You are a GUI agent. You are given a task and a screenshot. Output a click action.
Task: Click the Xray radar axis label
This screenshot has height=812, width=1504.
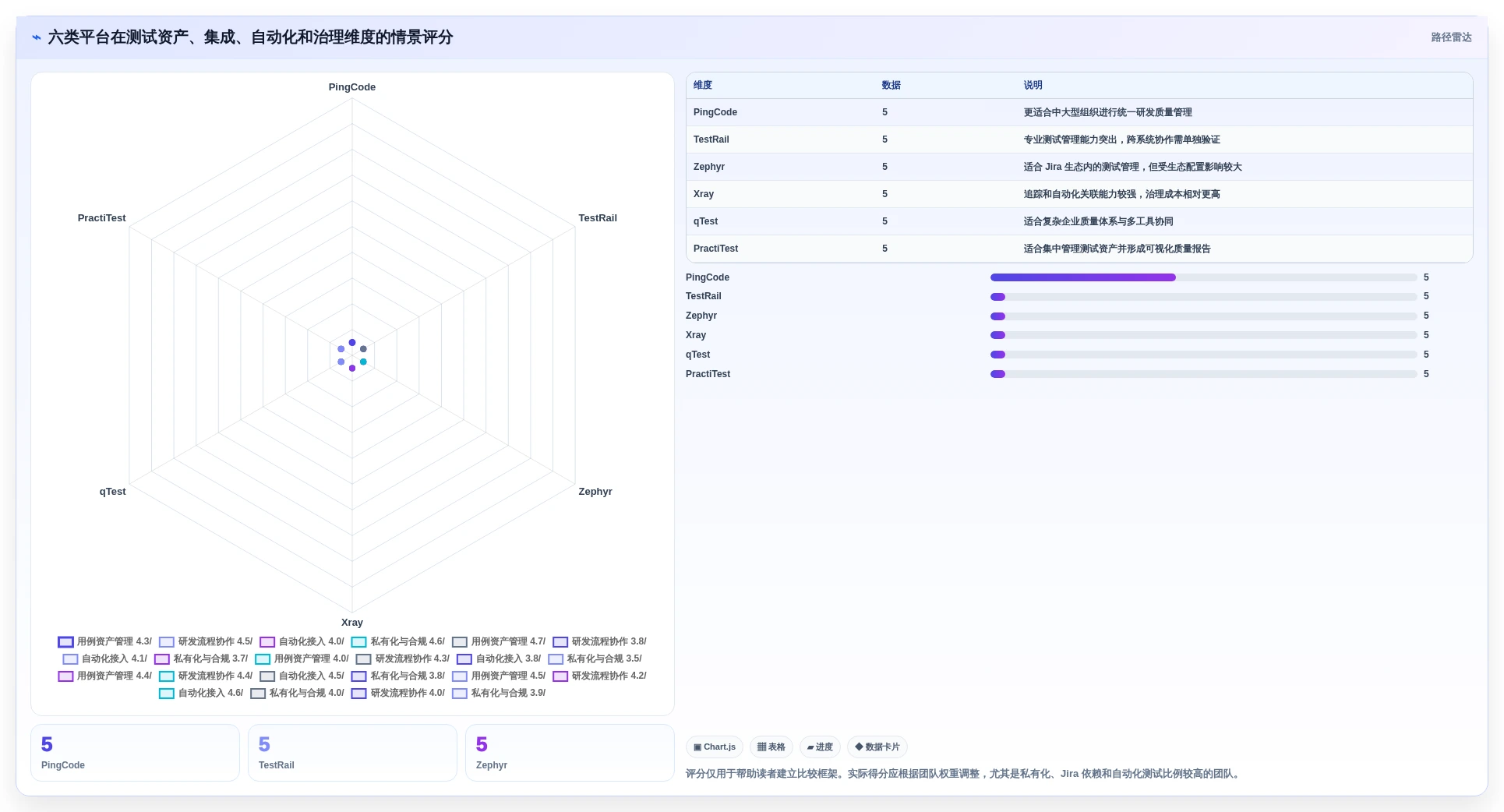pos(352,623)
